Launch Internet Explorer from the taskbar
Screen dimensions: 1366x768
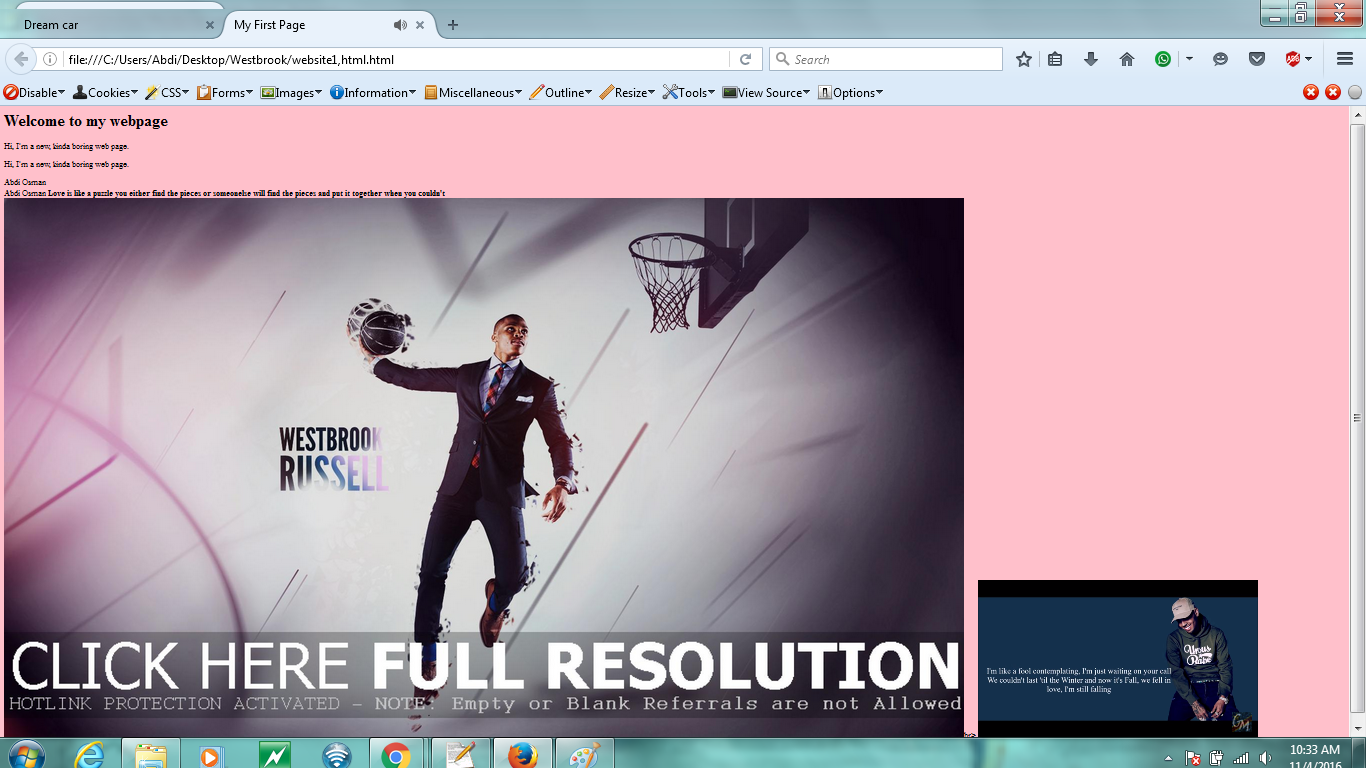(90, 755)
